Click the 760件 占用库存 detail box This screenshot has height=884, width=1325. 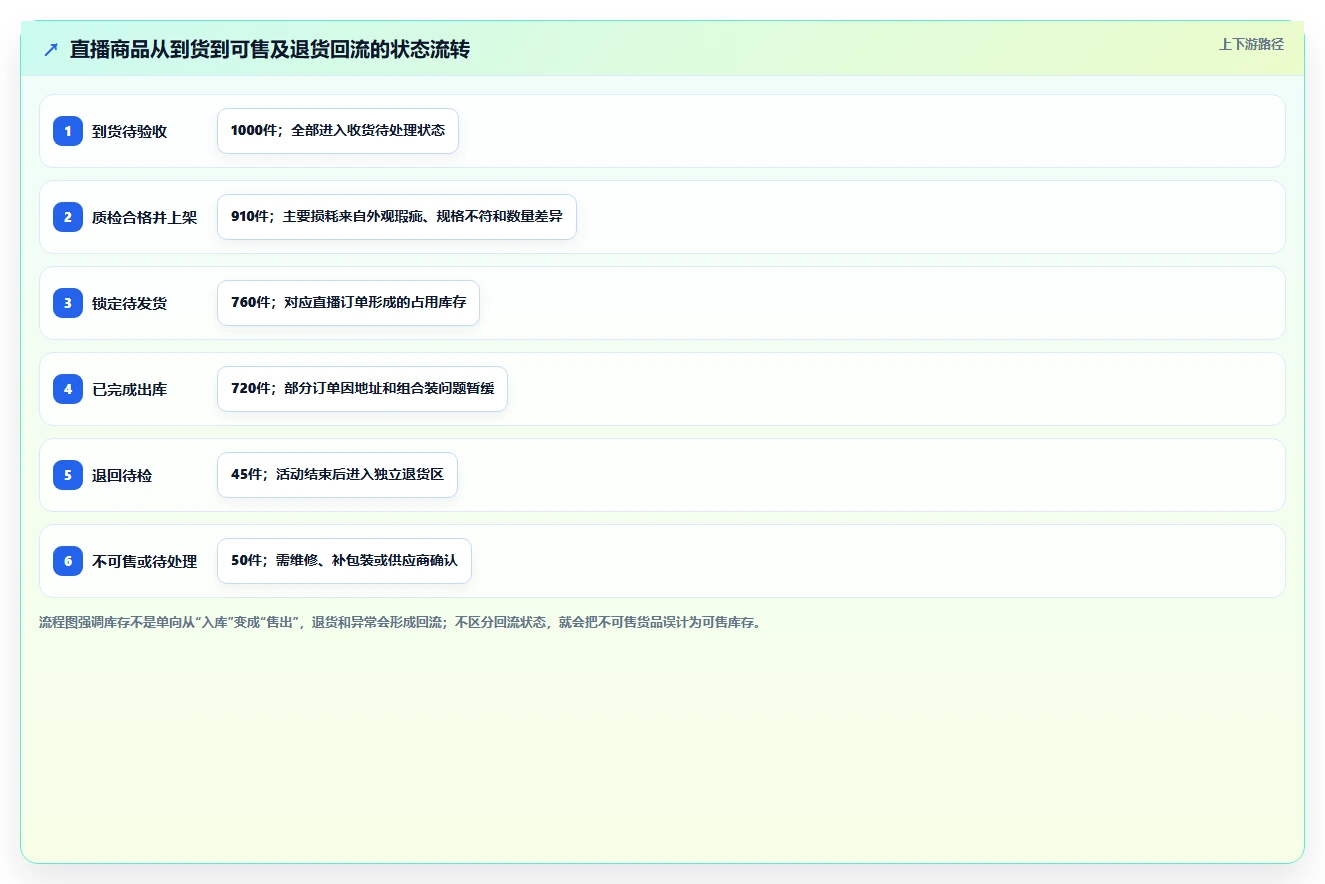click(x=348, y=303)
